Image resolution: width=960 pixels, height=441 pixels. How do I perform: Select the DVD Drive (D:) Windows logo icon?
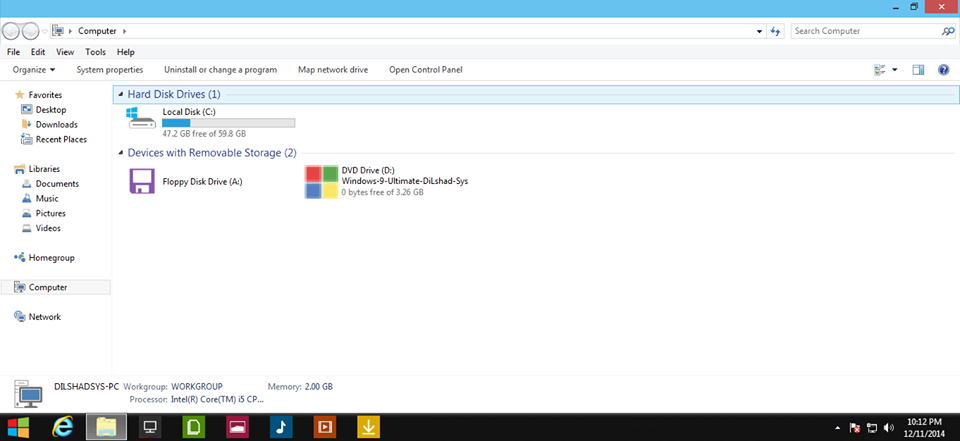(x=321, y=182)
